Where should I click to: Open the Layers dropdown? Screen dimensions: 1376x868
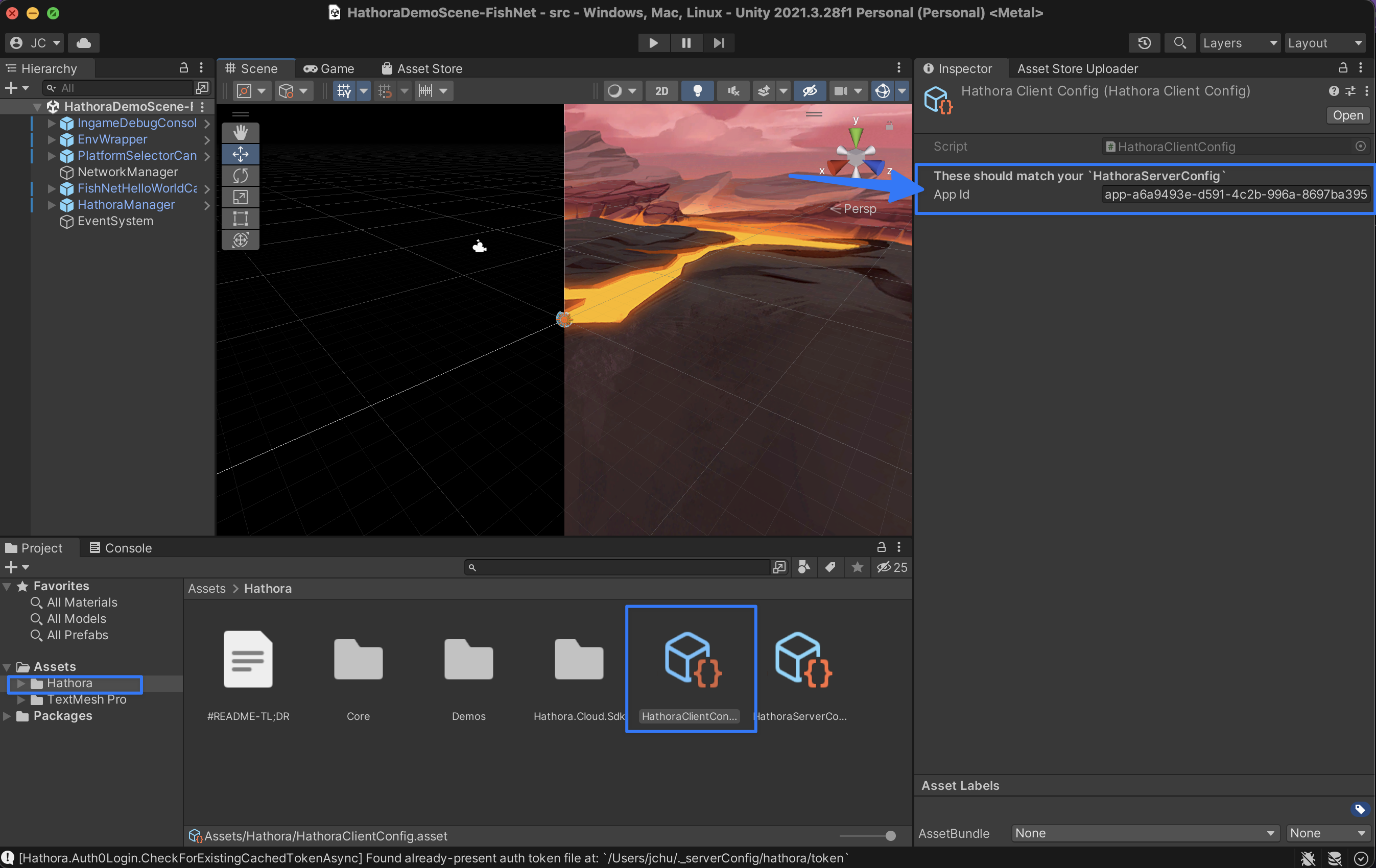click(1240, 43)
